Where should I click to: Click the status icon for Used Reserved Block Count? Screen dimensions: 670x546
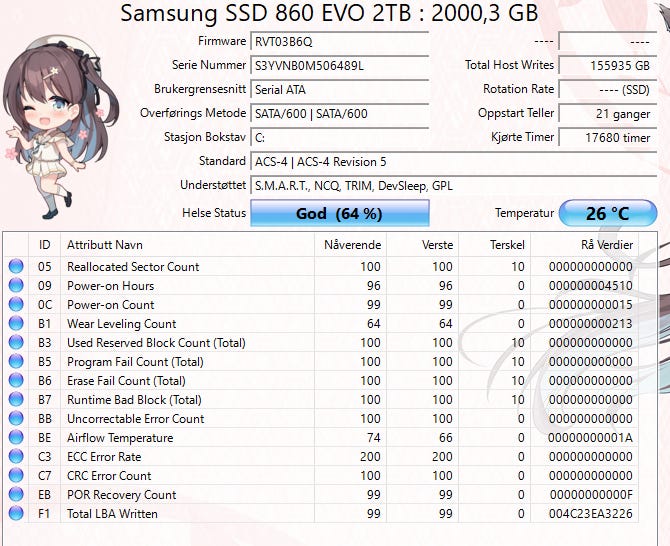(16, 342)
